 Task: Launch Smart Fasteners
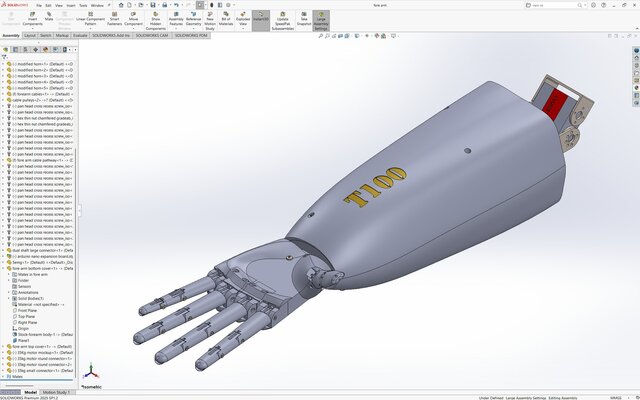(x=114, y=19)
